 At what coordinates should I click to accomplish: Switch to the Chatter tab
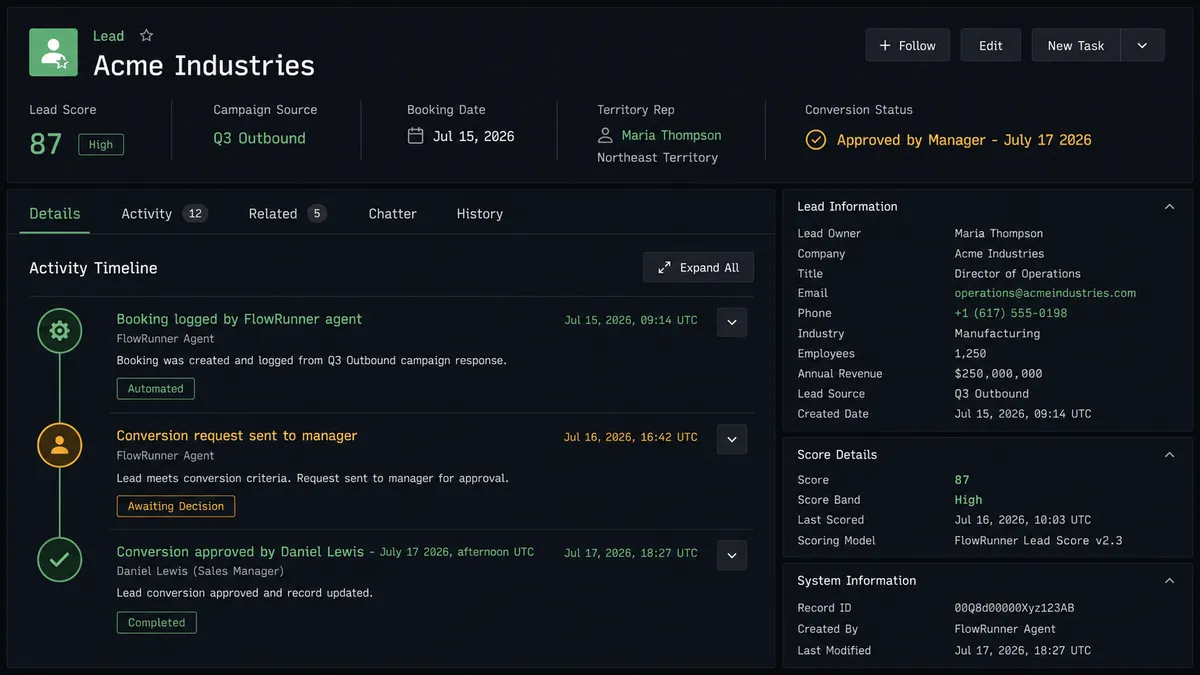(392, 213)
